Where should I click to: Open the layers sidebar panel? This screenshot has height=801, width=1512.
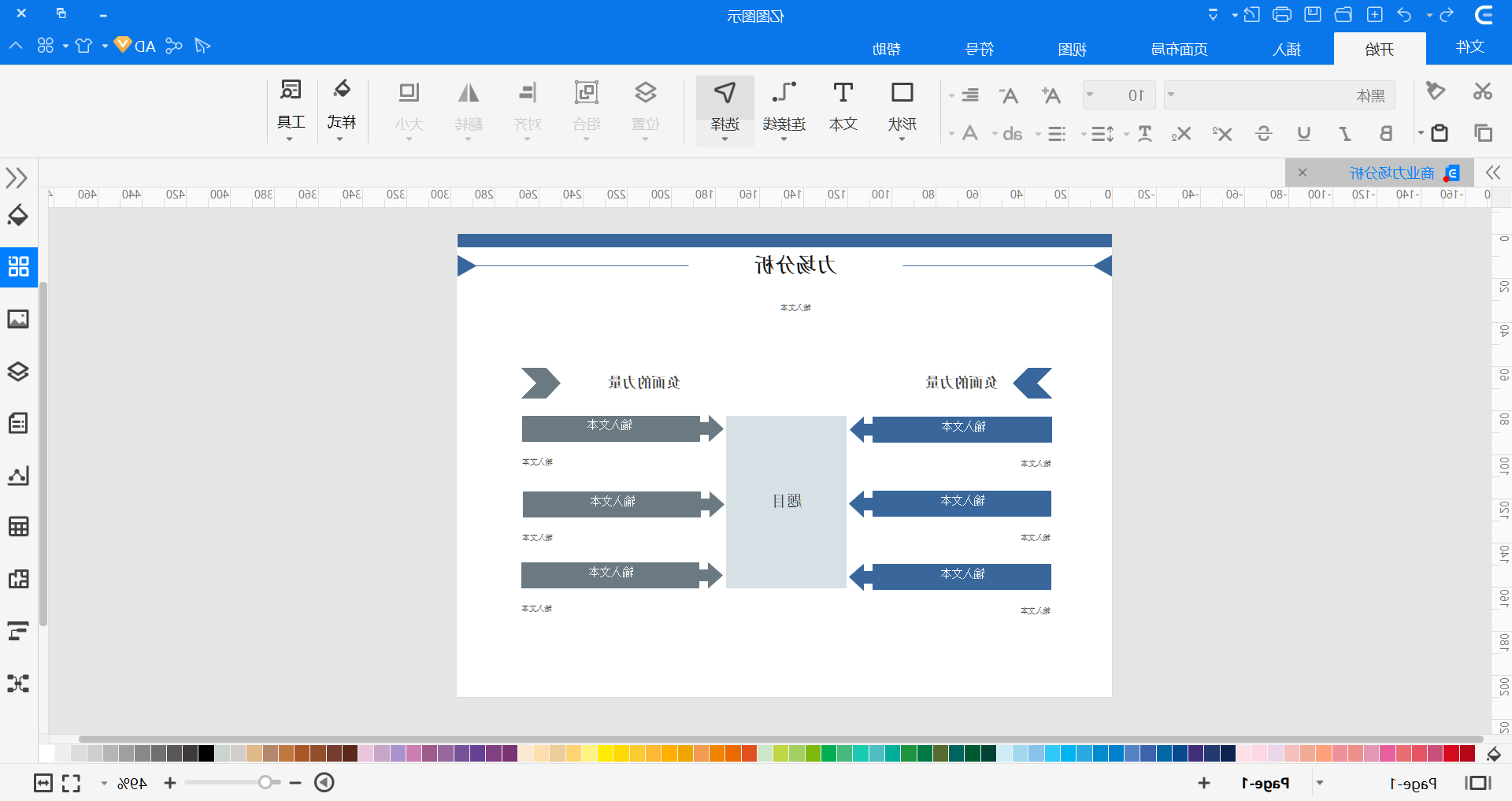pos(18,371)
